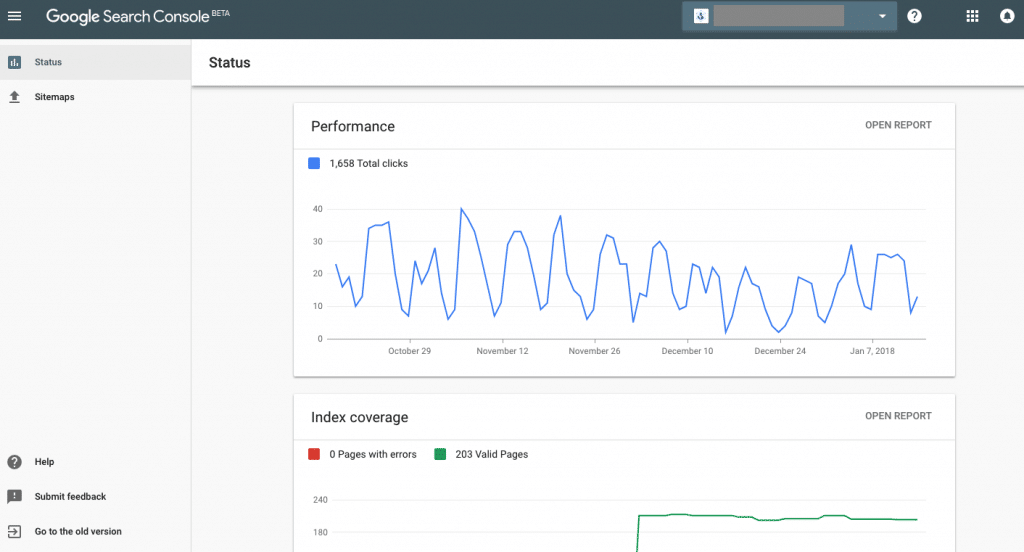Screen dimensions: 1024x552
Task: Click the Go to the old version link
Action: [x=78, y=531]
